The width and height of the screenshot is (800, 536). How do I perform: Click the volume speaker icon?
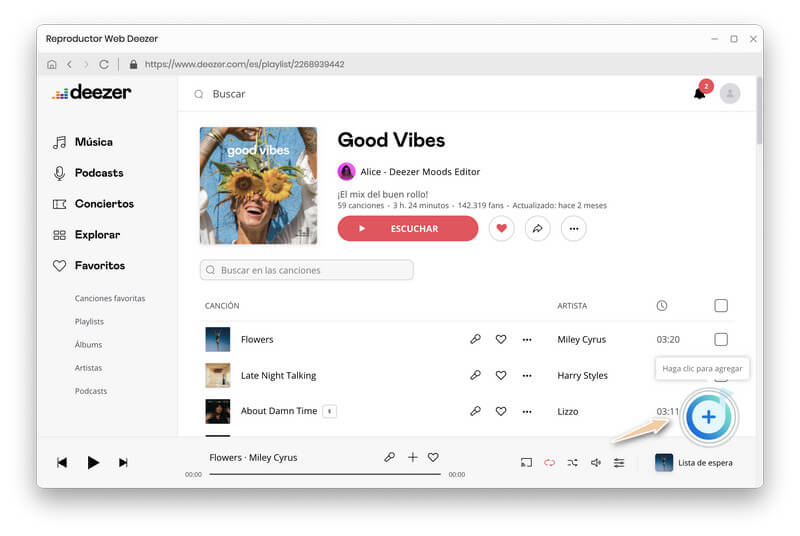(x=595, y=463)
